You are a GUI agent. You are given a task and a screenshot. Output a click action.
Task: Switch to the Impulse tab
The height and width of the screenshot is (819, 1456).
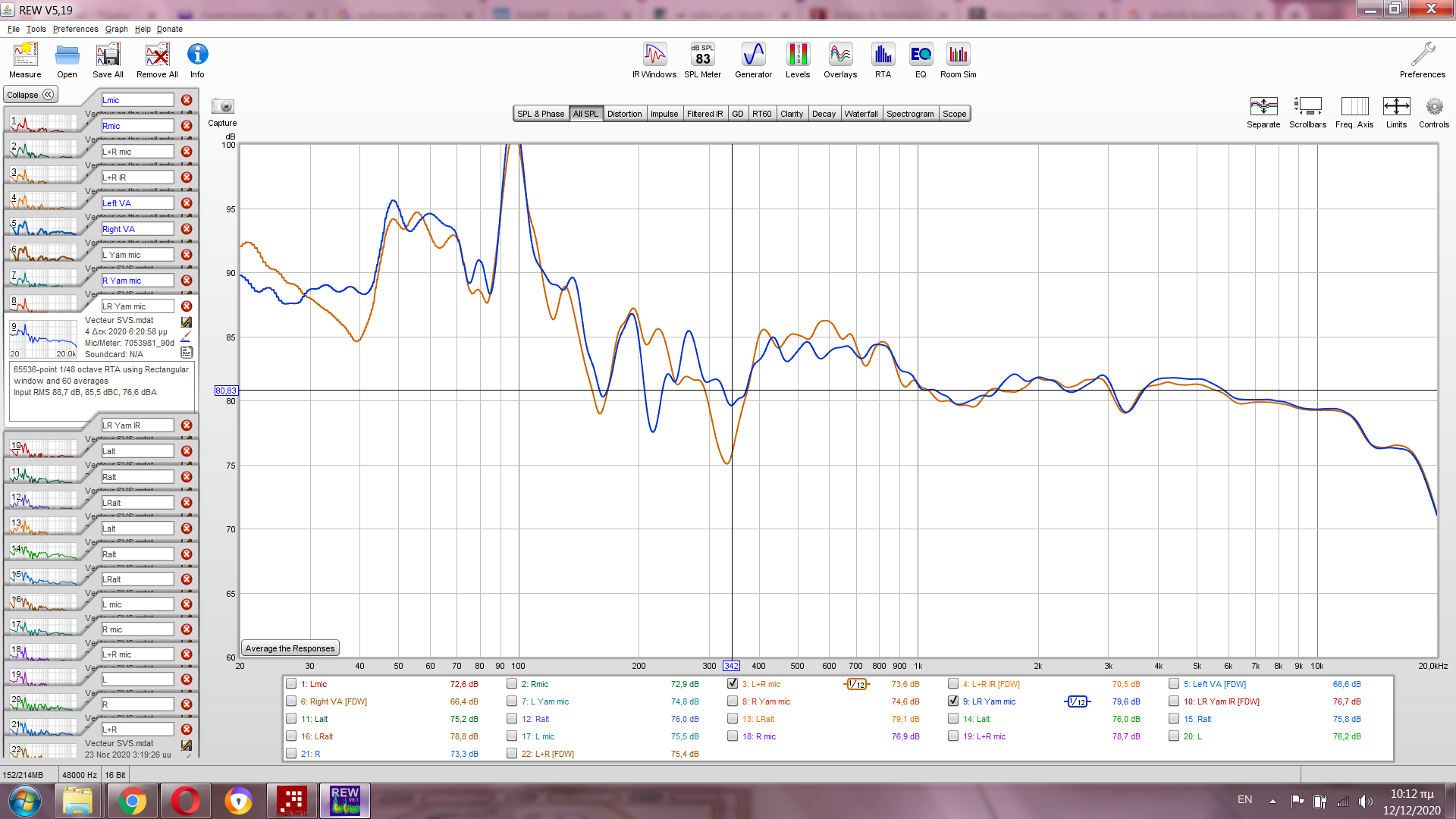pos(664,114)
